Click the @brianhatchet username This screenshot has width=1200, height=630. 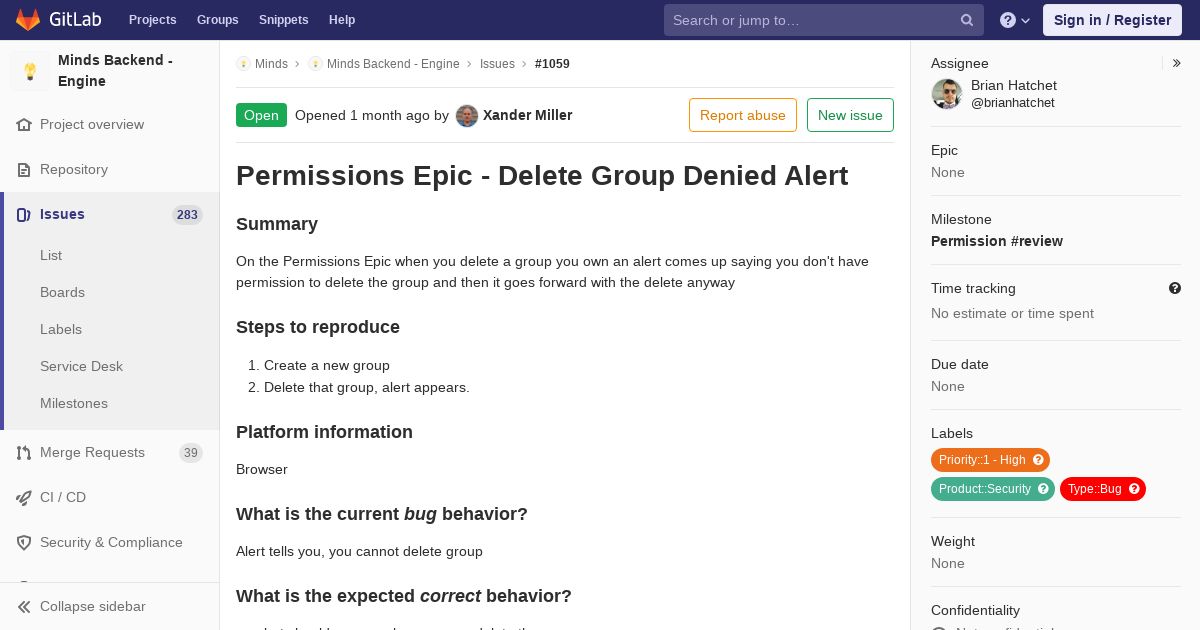pyautogui.click(x=1013, y=103)
